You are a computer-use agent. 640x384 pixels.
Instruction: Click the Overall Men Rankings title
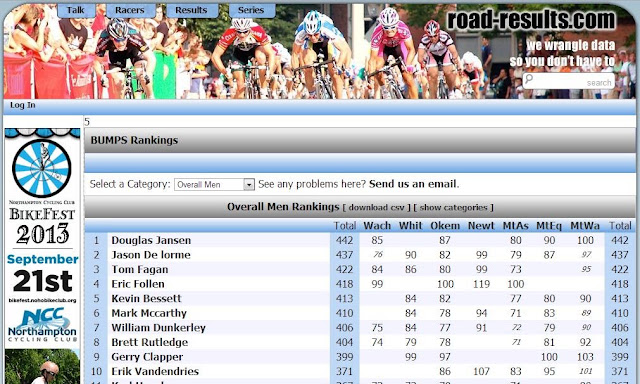click(283, 207)
